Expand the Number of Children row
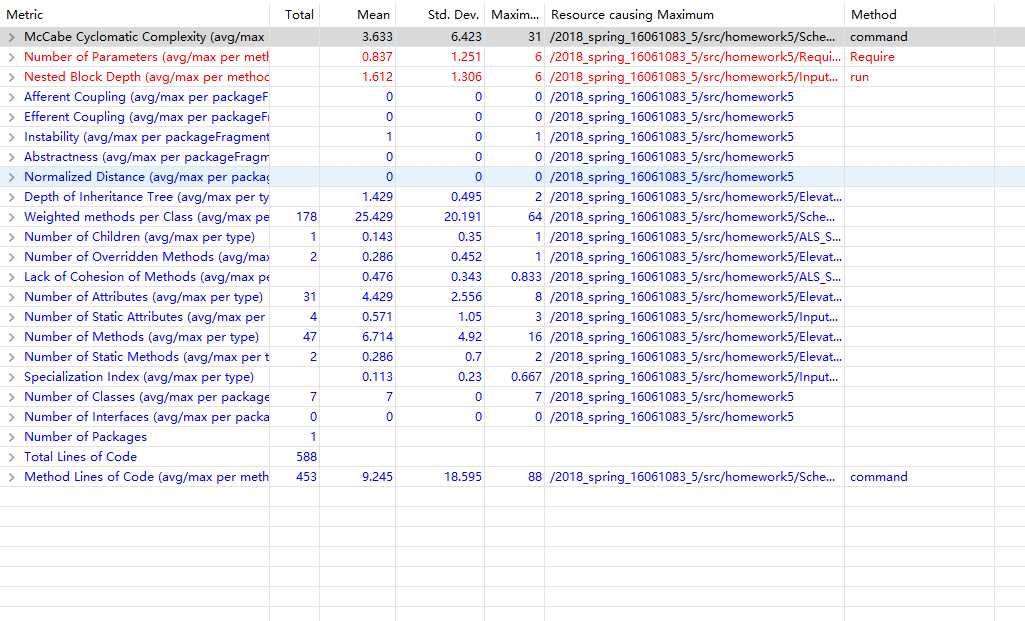Image resolution: width=1025 pixels, height=621 pixels. coord(12,237)
